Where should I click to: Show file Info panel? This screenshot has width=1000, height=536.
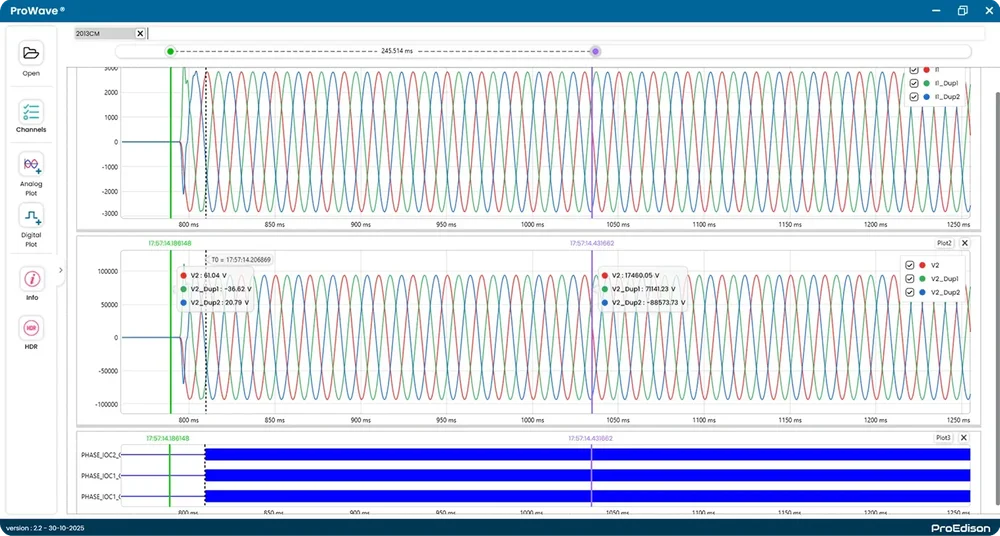[x=31, y=278]
